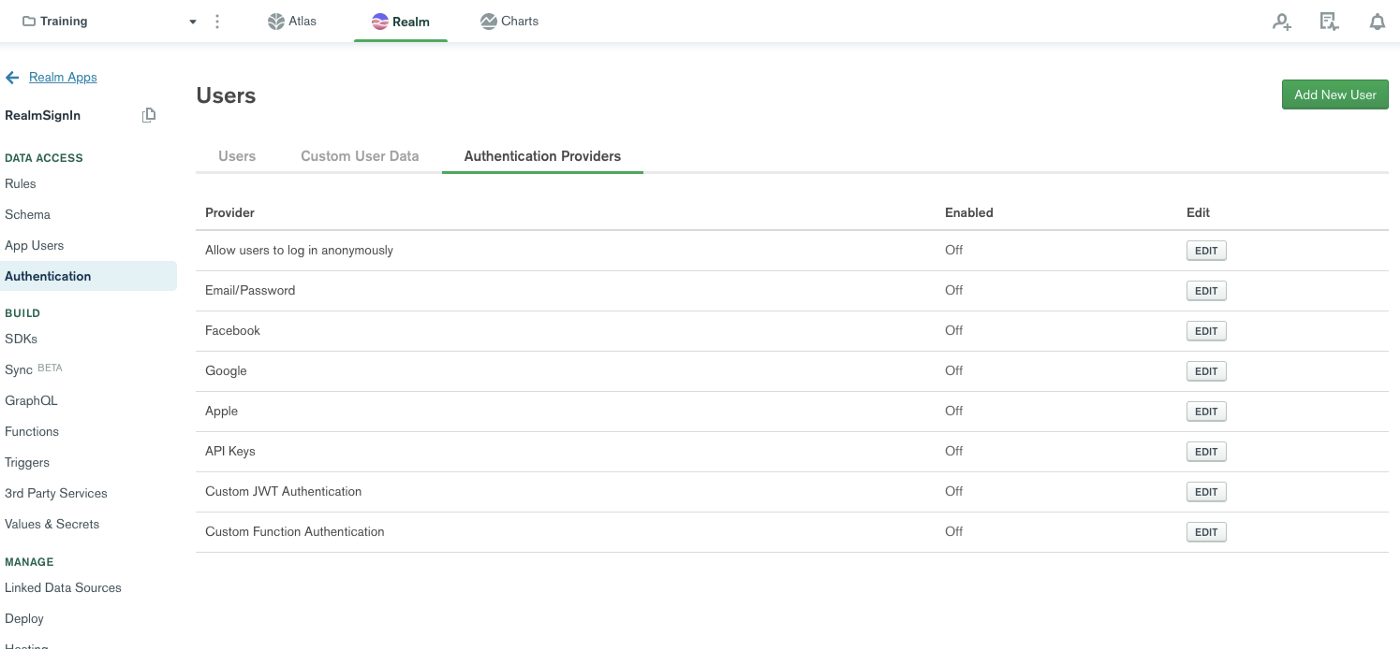
Task: Click the Apple provider name
Action: tap(221, 411)
